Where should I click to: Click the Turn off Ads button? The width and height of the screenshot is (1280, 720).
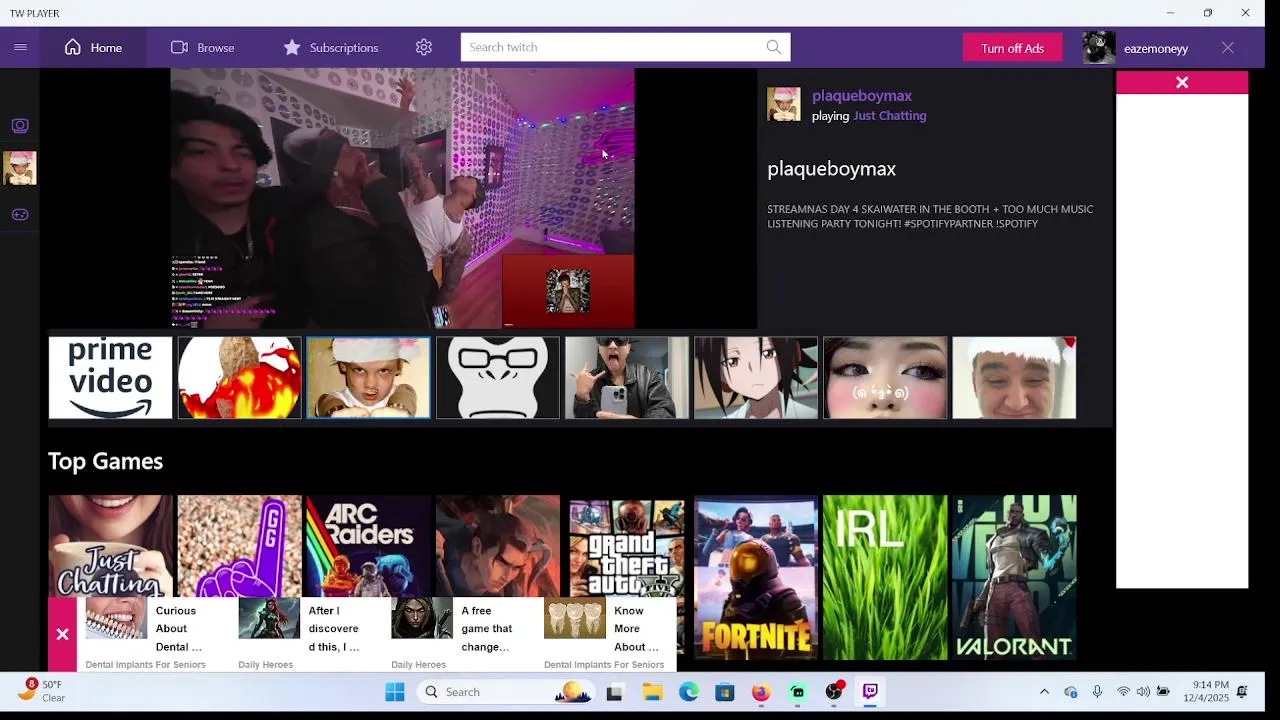coord(1012,48)
